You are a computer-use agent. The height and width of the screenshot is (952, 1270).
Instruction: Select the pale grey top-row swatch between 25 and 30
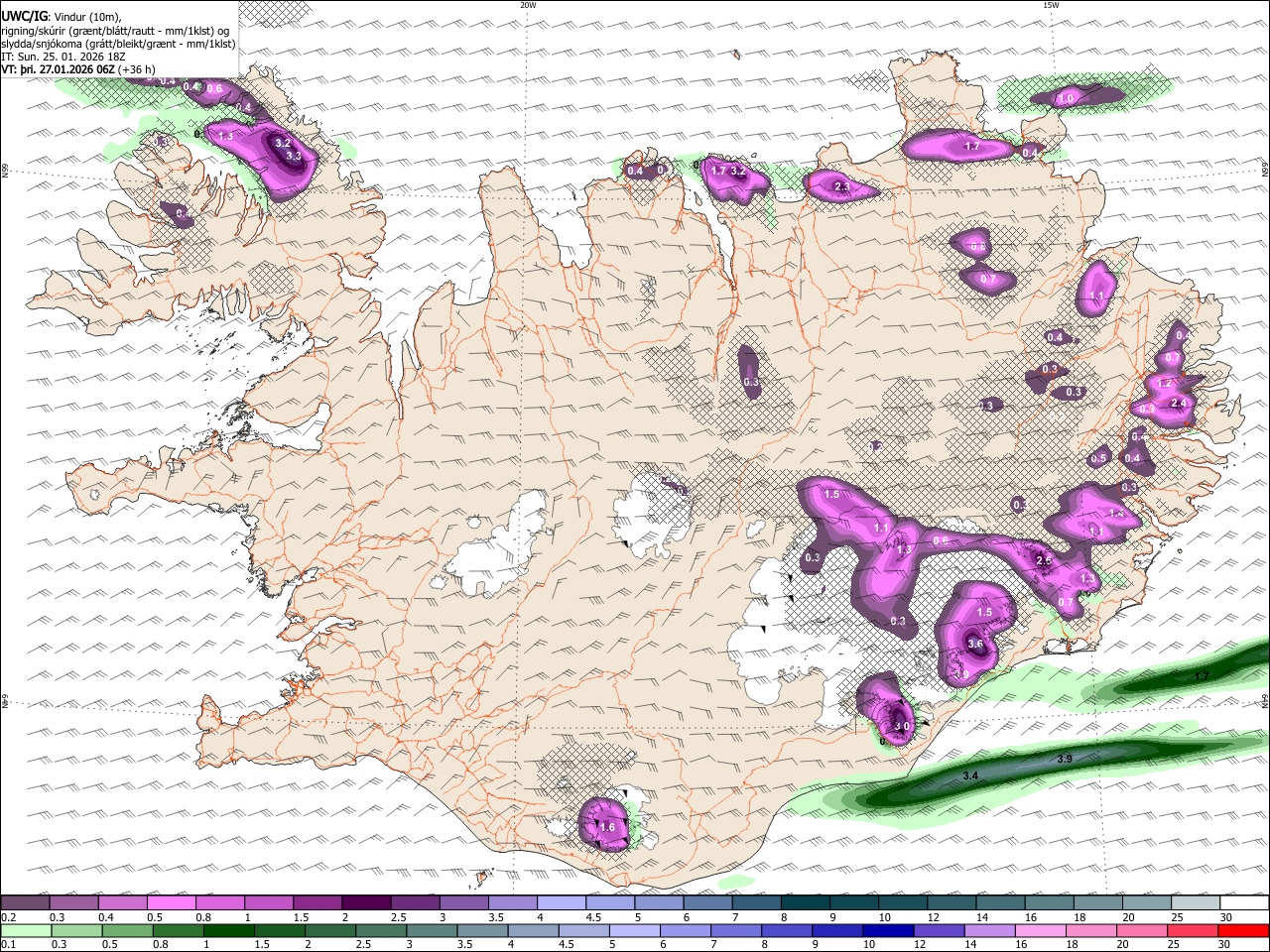point(1196,903)
